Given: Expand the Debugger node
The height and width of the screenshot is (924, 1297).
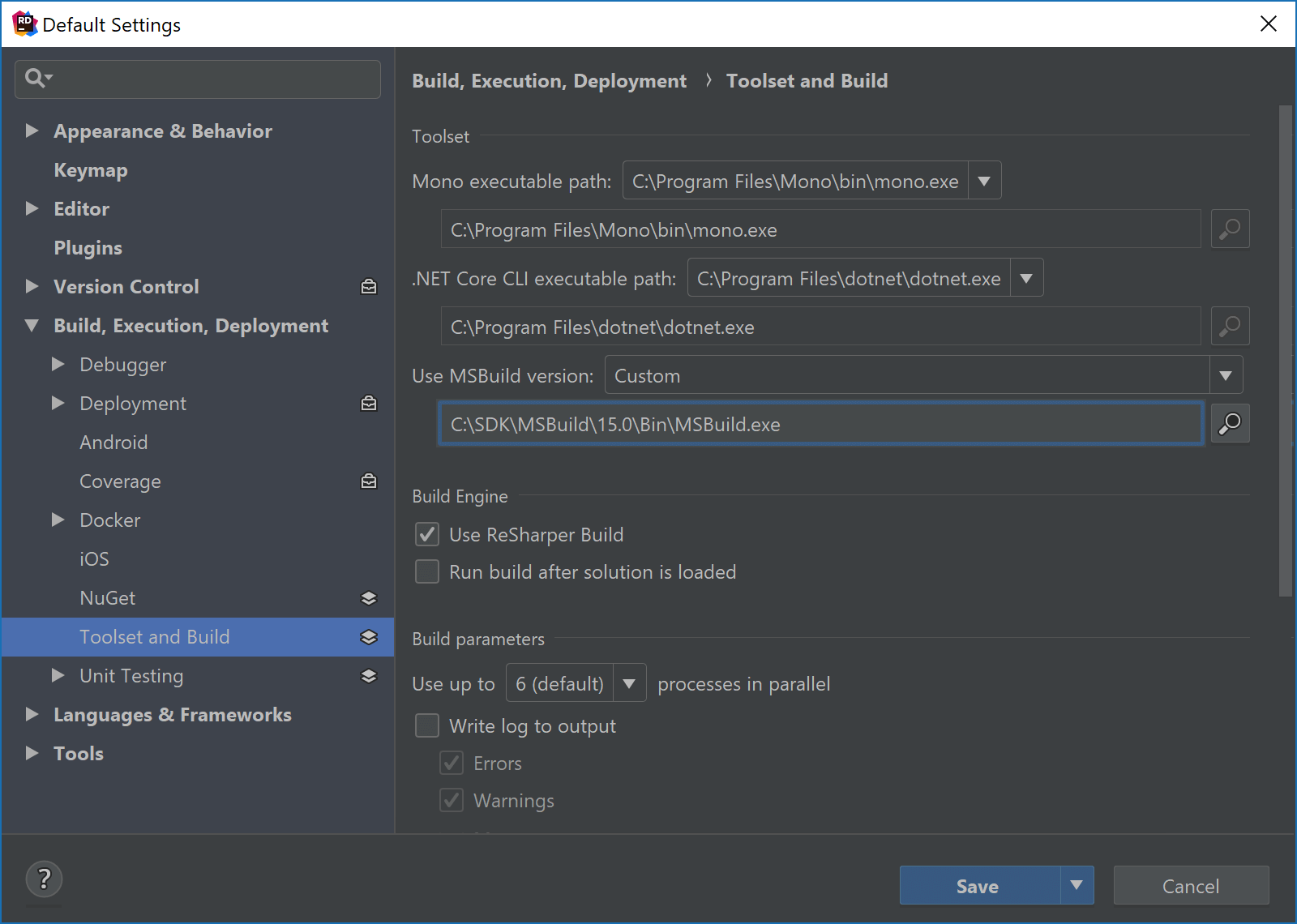Looking at the screenshot, I should [58, 364].
